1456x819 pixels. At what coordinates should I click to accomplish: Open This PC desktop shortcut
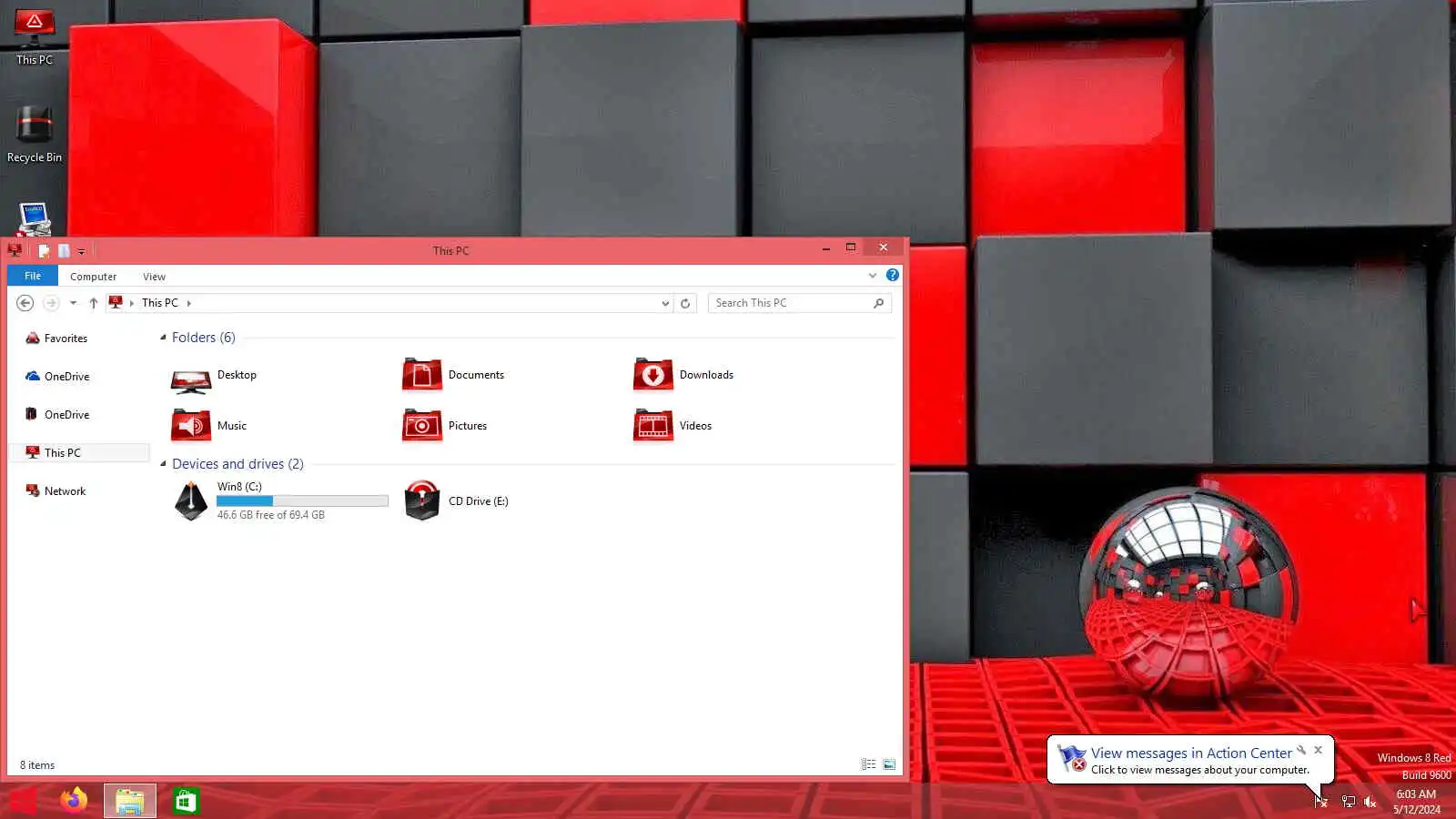[x=35, y=37]
